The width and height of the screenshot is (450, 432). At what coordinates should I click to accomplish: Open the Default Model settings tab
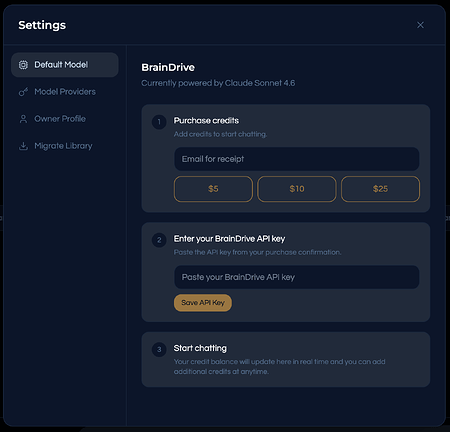coord(65,65)
